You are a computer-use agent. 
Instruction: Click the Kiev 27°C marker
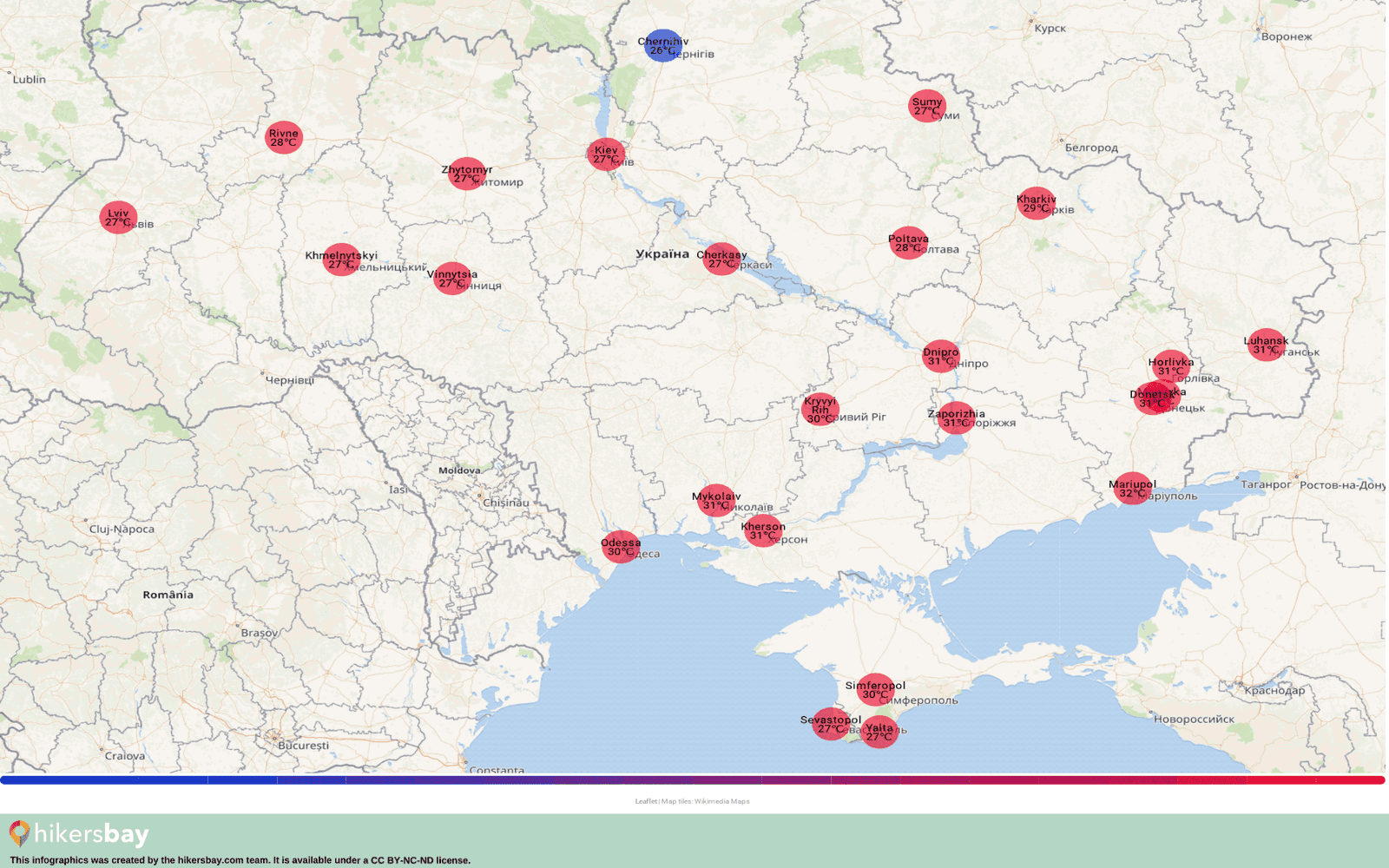606,155
